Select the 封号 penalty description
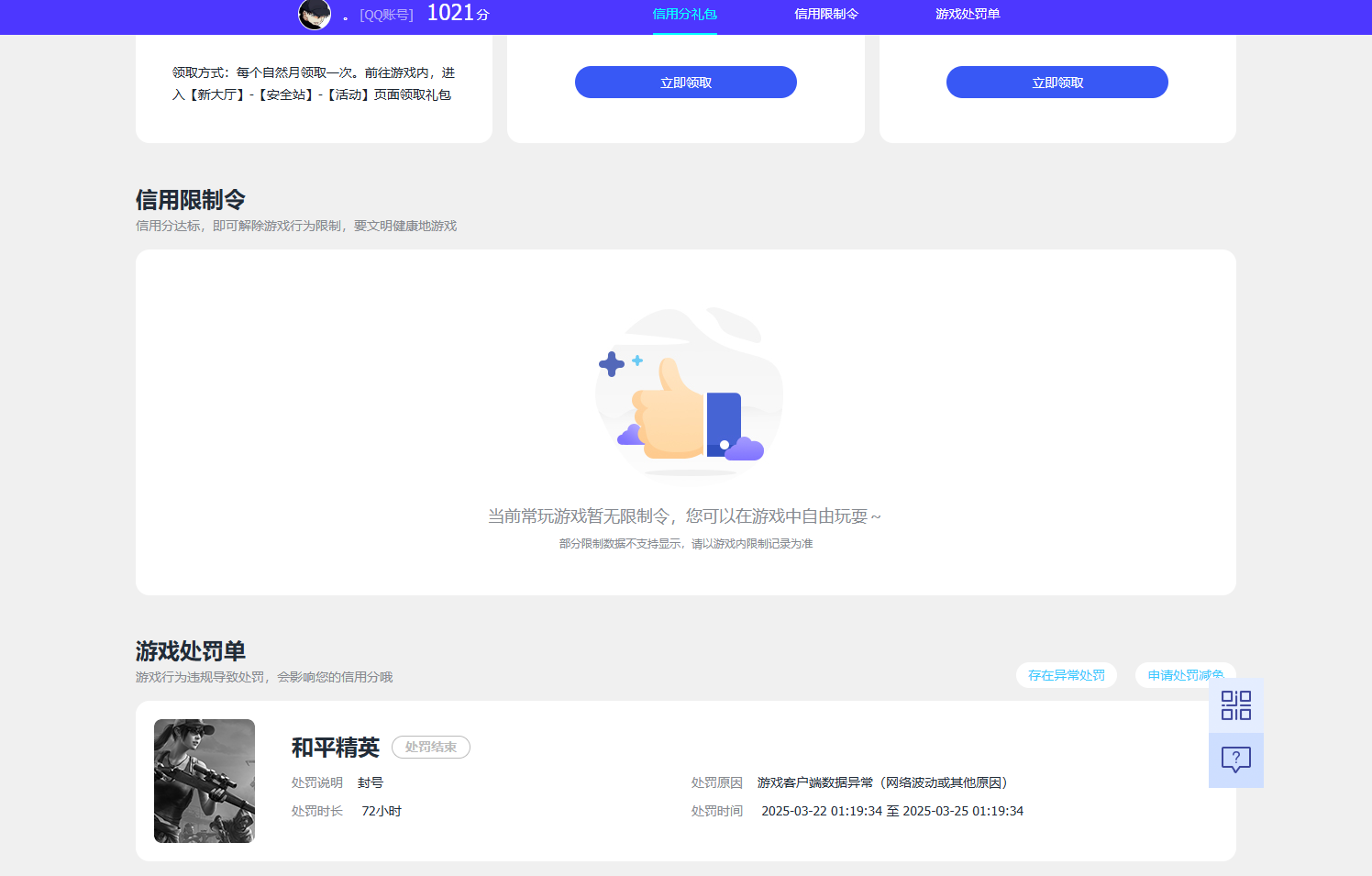 point(371,782)
